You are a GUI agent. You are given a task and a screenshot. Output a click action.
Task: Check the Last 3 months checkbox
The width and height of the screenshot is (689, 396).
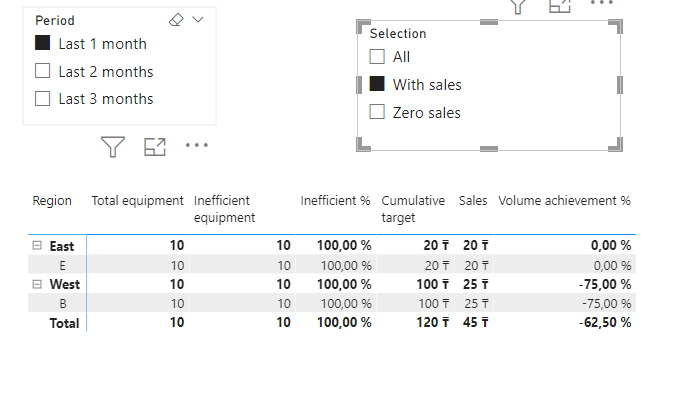pos(43,98)
